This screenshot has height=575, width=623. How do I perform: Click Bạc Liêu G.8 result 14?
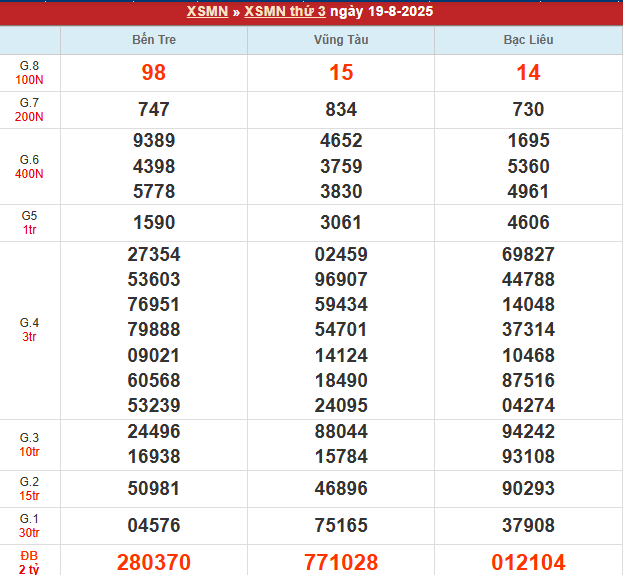[x=528, y=72]
